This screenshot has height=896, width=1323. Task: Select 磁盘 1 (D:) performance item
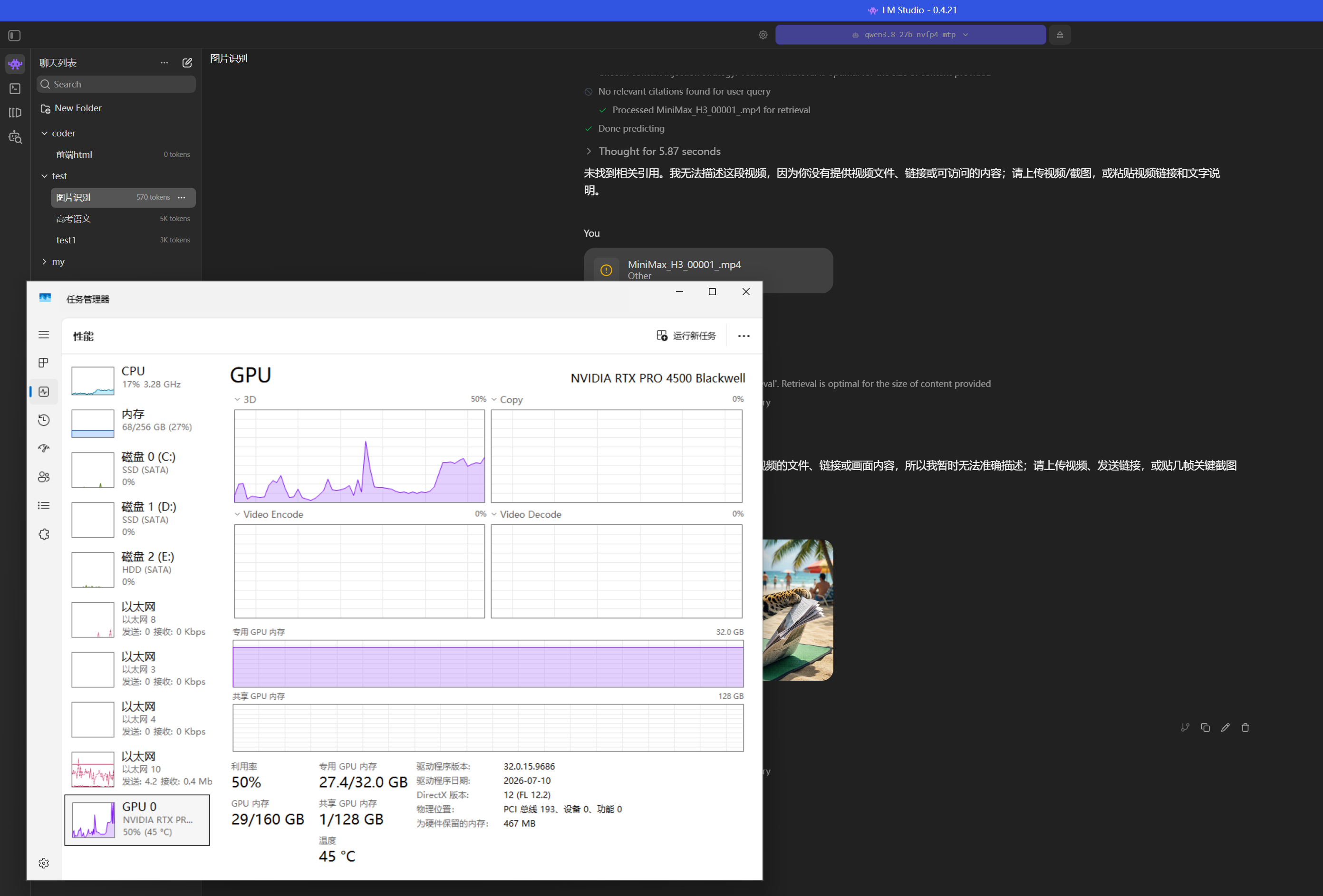point(137,519)
